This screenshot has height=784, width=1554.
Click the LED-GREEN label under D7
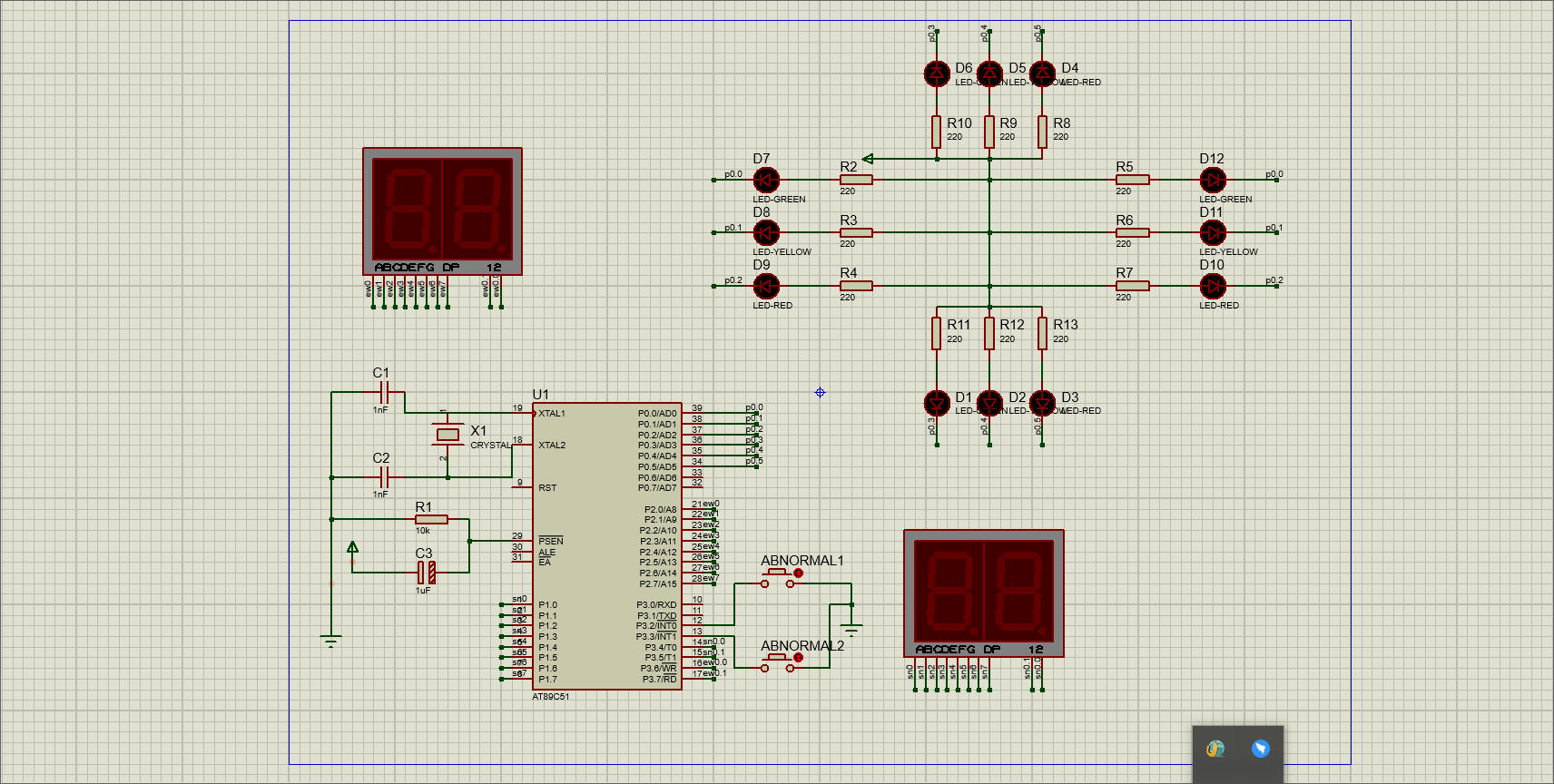(x=779, y=200)
